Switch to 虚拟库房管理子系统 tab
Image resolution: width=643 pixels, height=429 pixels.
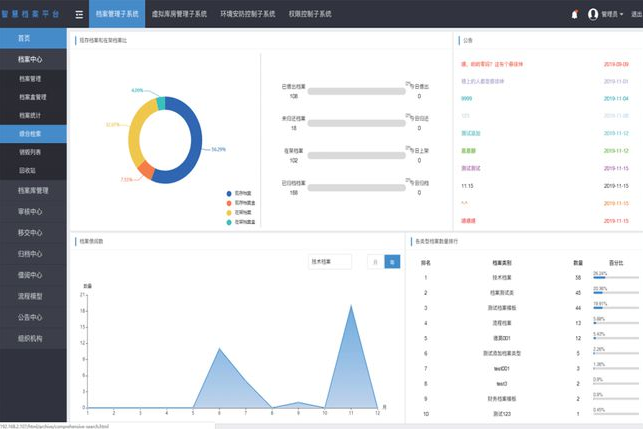(x=179, y=15)
